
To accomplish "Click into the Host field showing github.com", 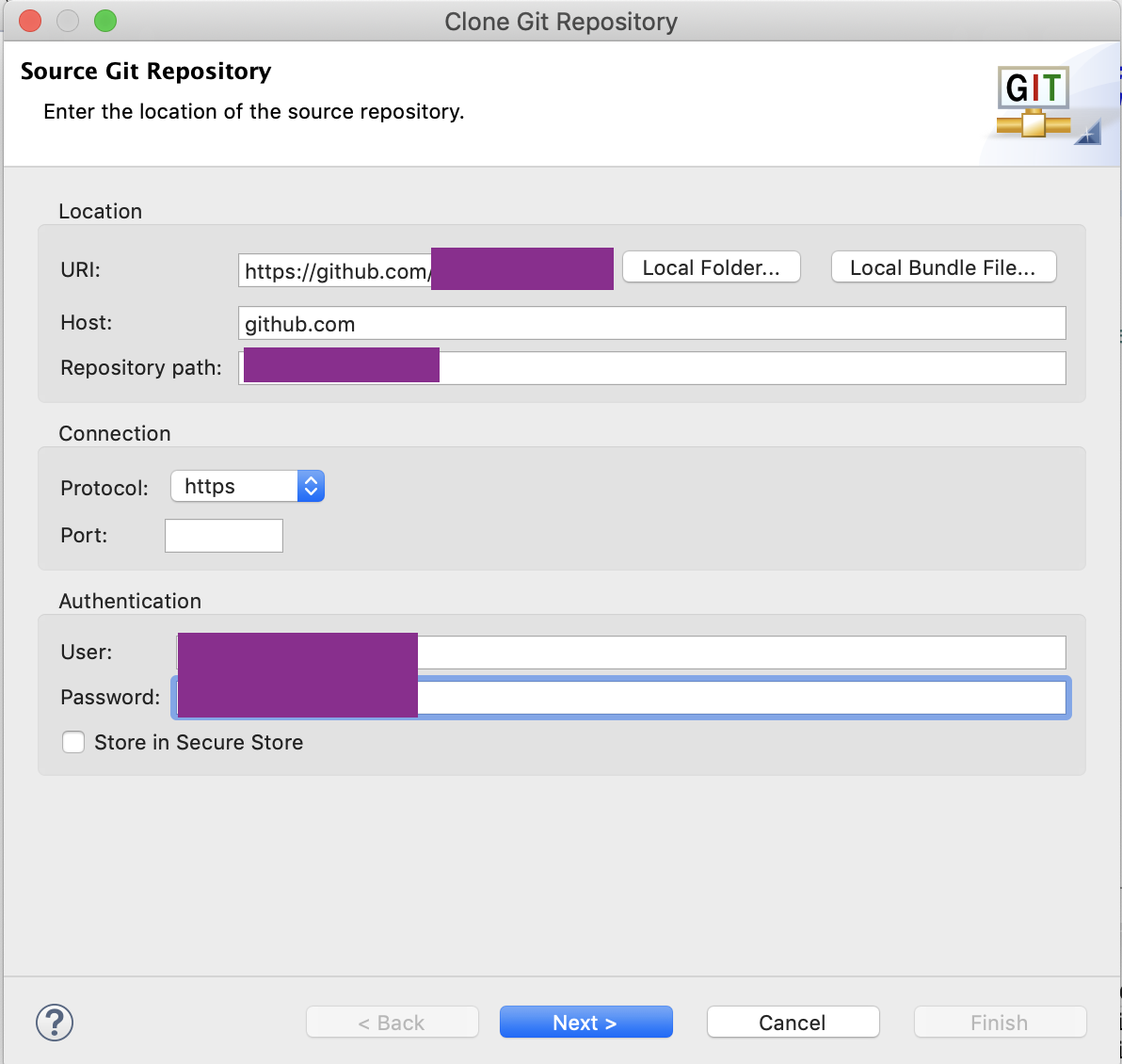I will pyautogui.click(x=651, y=323).
